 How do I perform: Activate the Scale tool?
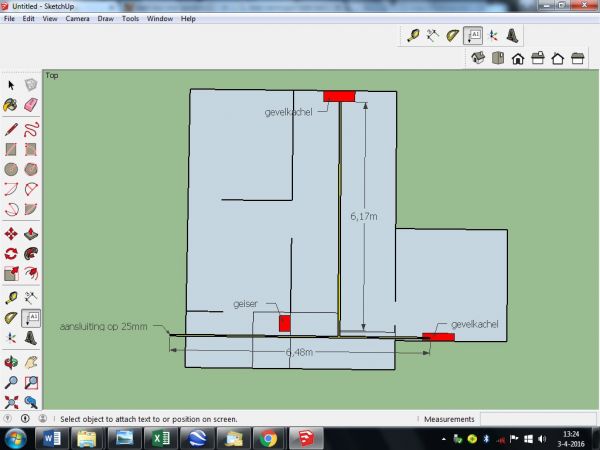pos(11,273)
